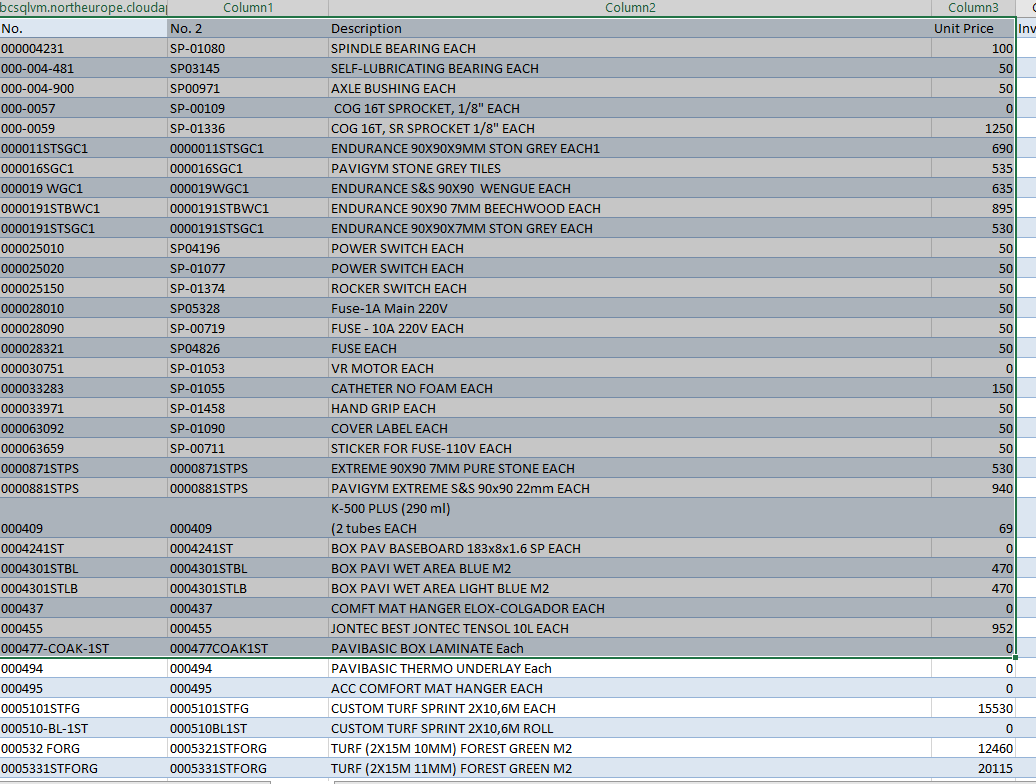
Task: Select cell SP-00719
Action: click(248, 328)
